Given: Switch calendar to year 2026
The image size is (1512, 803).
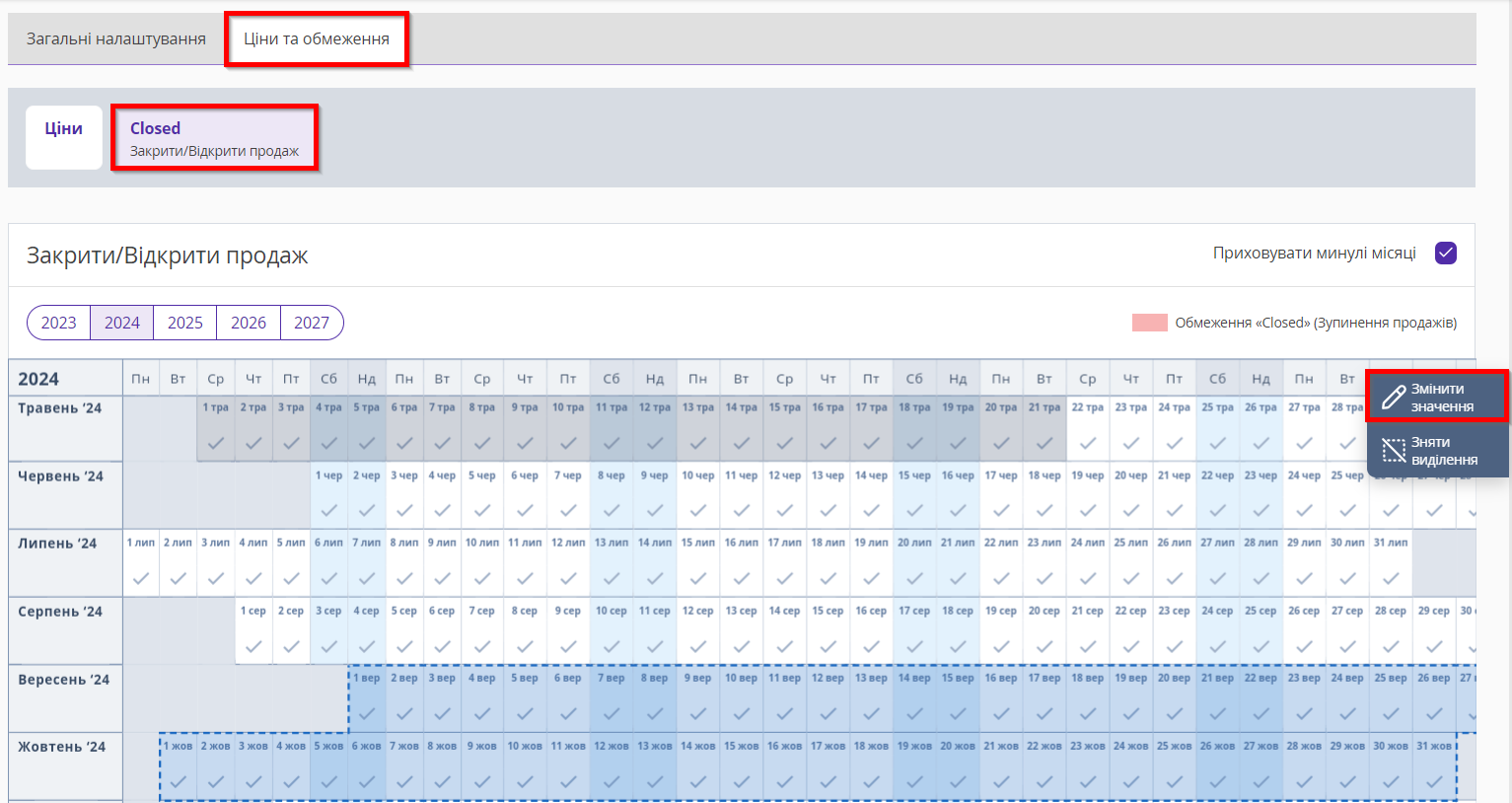Looking at the screenshot, I should tap(249, 323).
